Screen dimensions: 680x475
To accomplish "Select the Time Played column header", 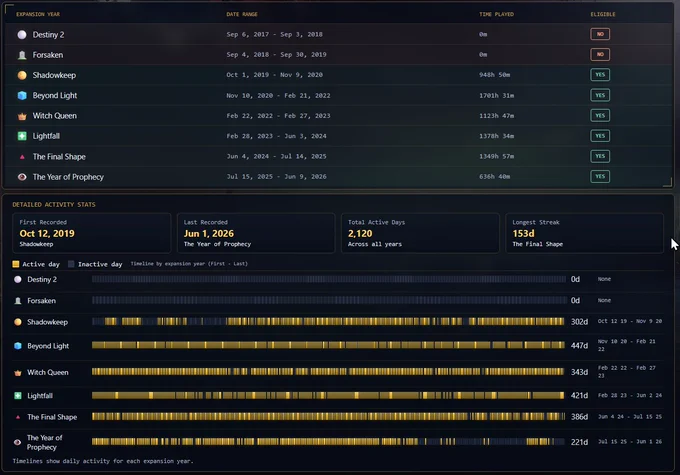I will tap(496, 14).
